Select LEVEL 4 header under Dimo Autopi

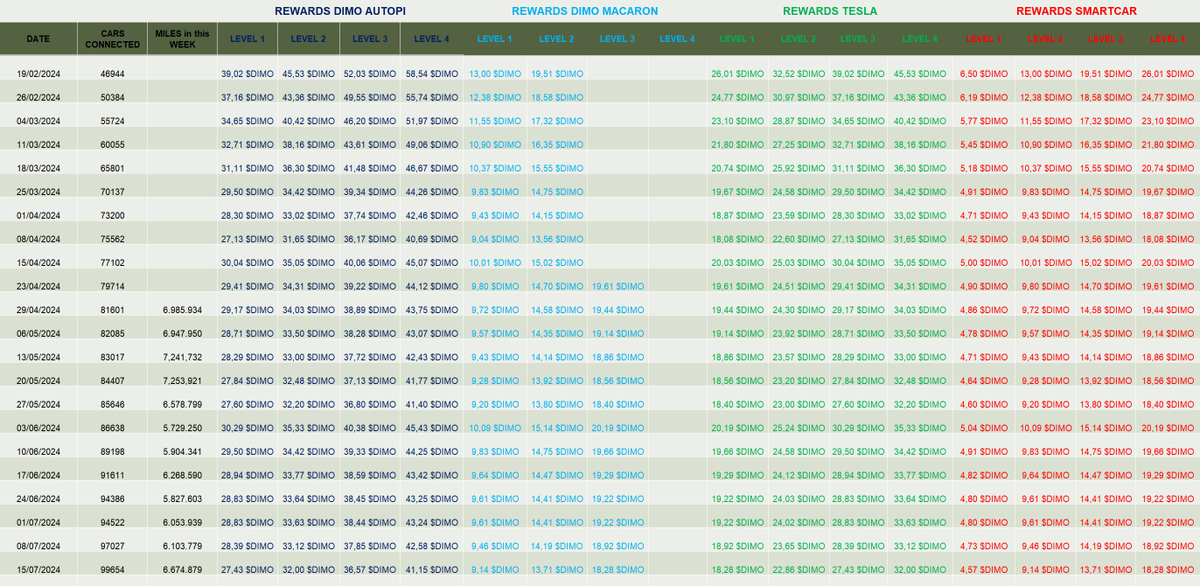point(432,39)
